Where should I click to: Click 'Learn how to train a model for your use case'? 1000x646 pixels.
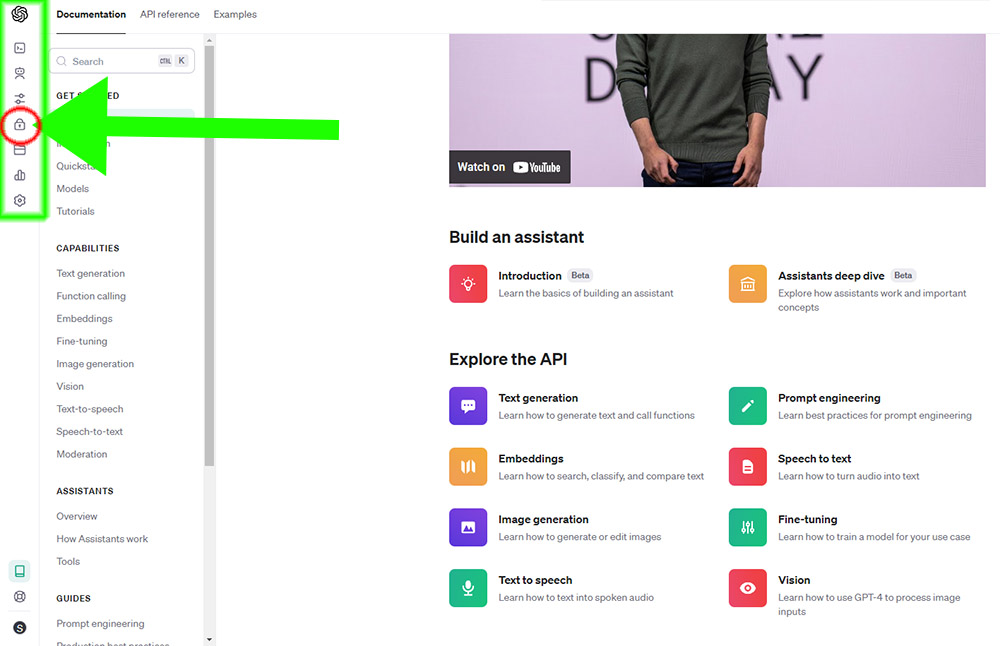[874, 537]
